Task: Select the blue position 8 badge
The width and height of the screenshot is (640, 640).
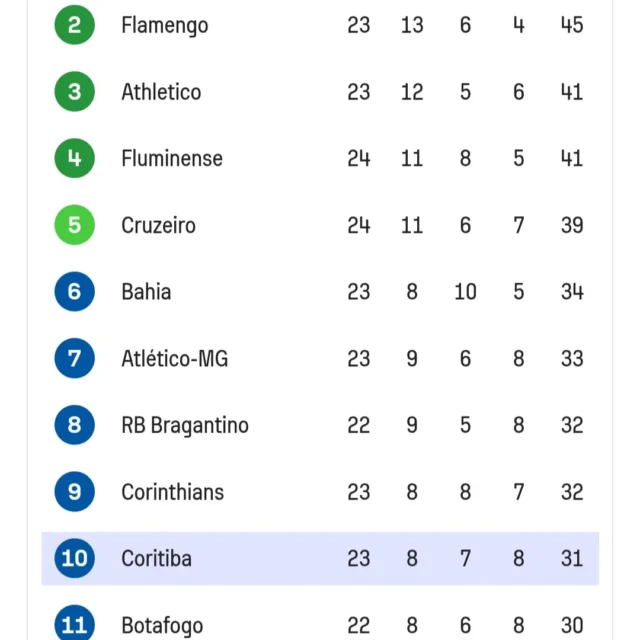Action: (x=74, y=425)
